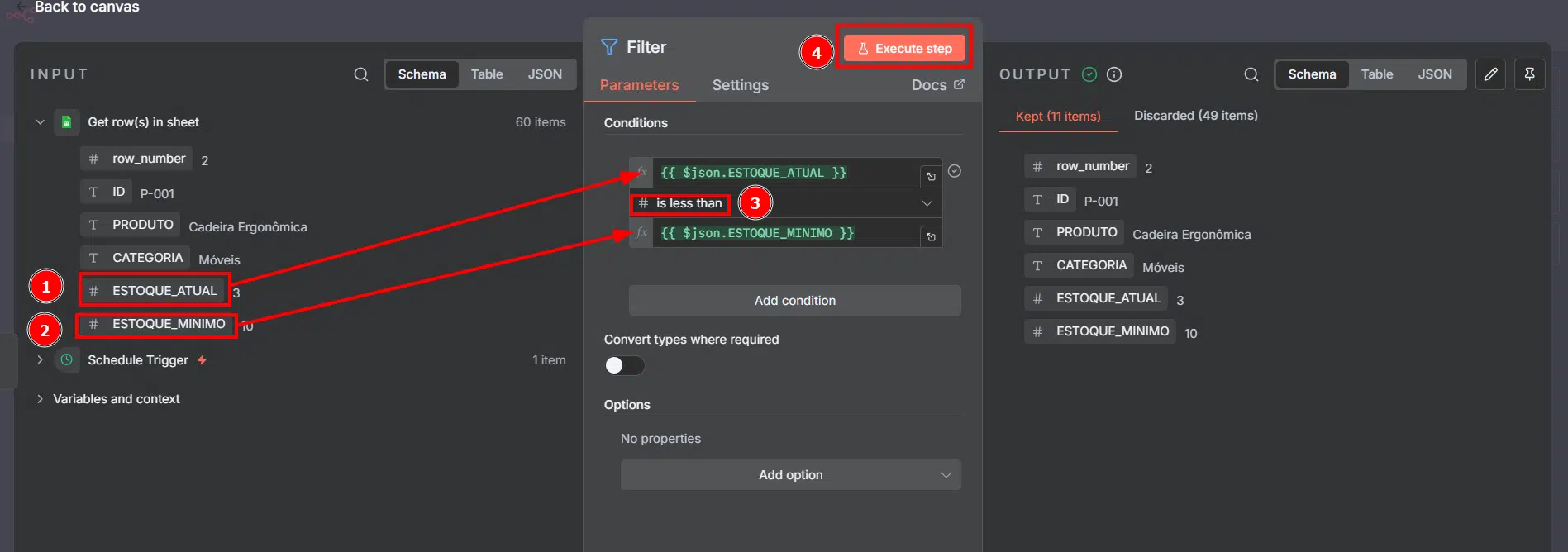Switch to the Settings tab

coord(741,85)
